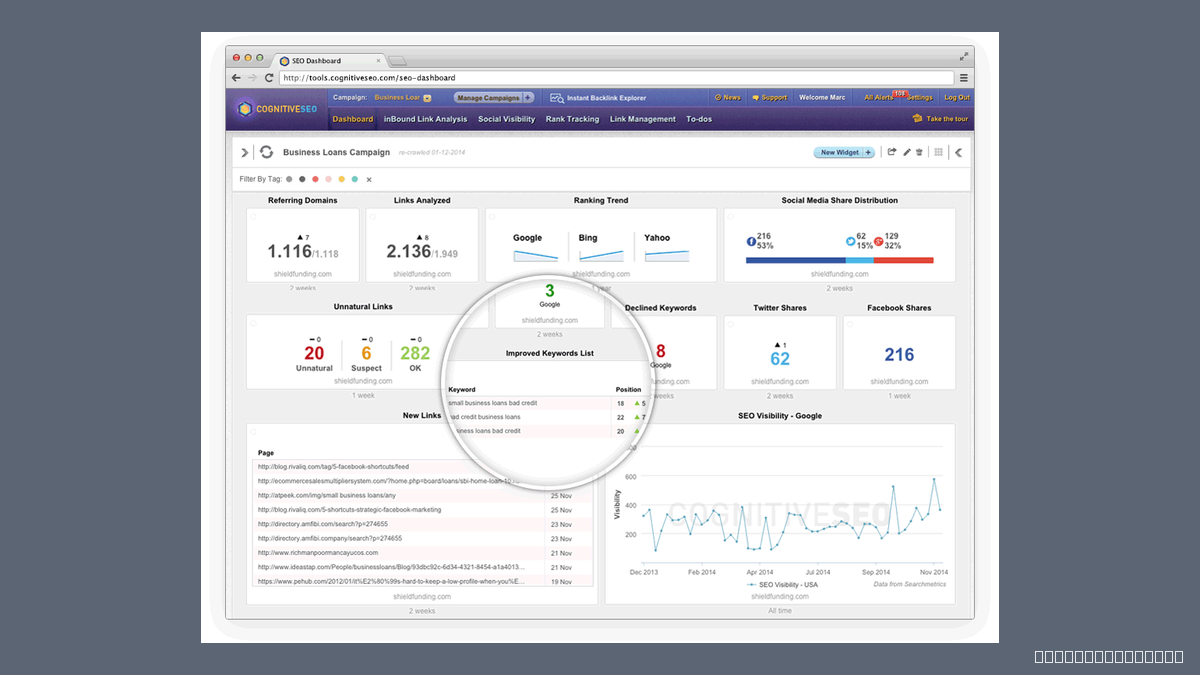Click the browser forward arrow
This screenshot has height=675, width=1200.
tap(252, 77)
